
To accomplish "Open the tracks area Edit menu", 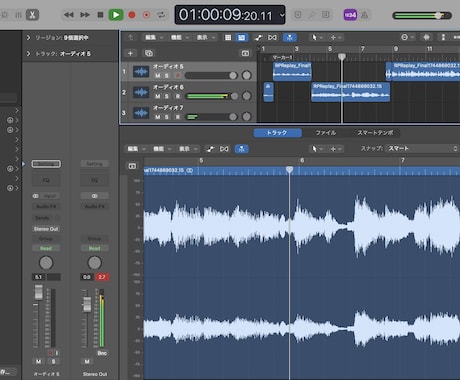I will pyautogui.click(x=153, y=37).
